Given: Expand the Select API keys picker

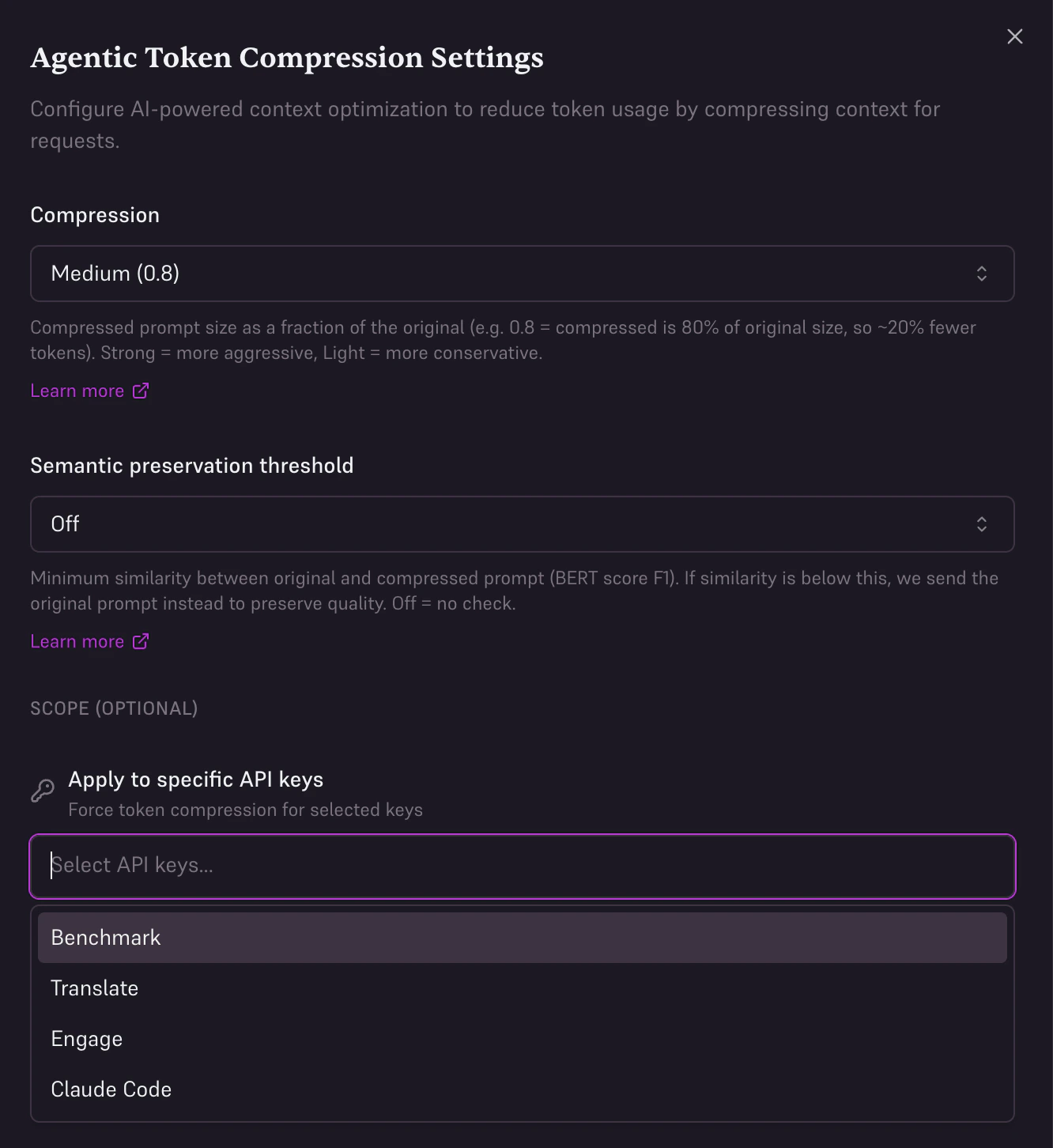Looking at the screenshot, I should (x=522, y=866).
